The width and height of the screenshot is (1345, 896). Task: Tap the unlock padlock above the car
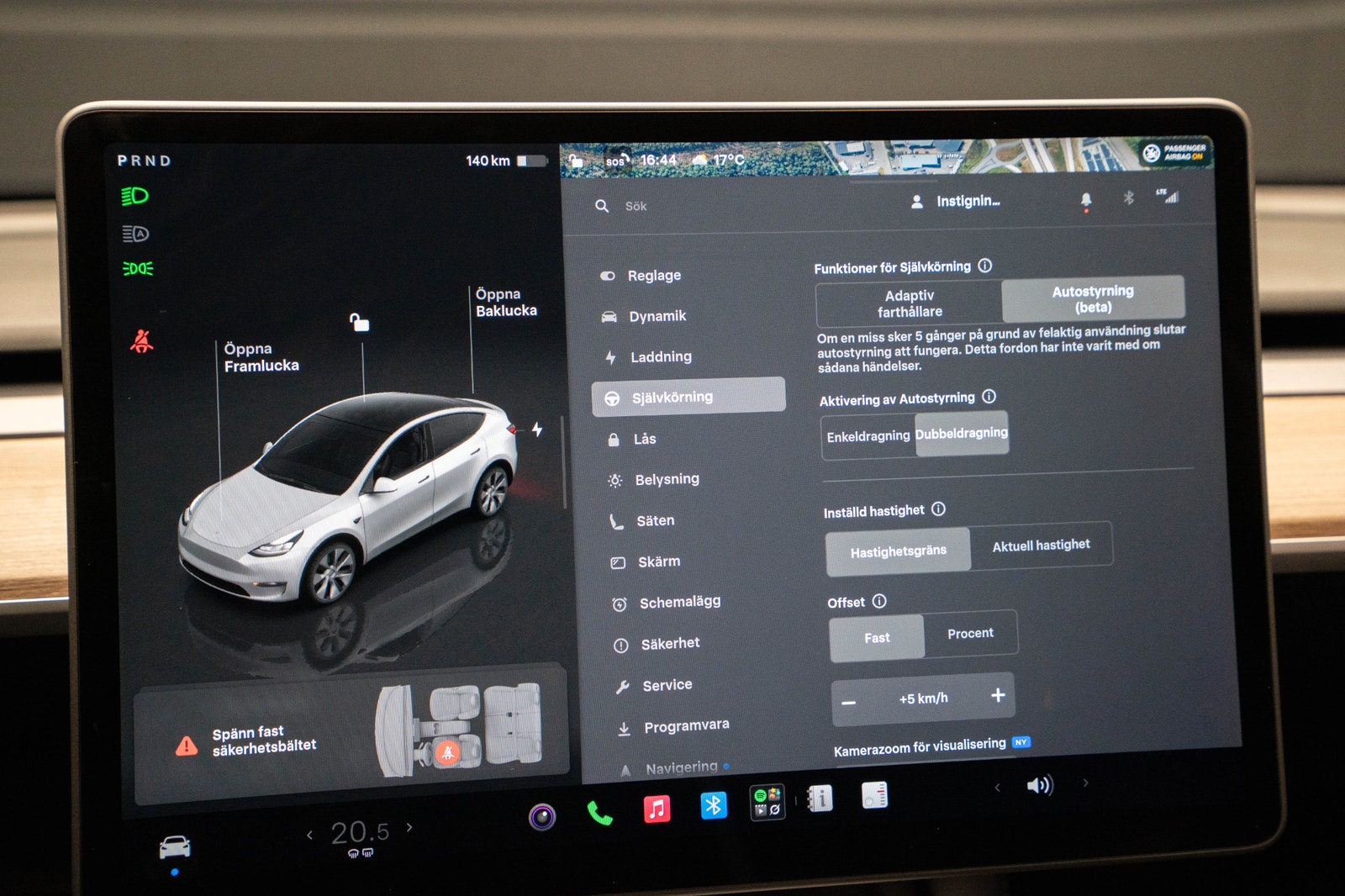click(359, 322)
